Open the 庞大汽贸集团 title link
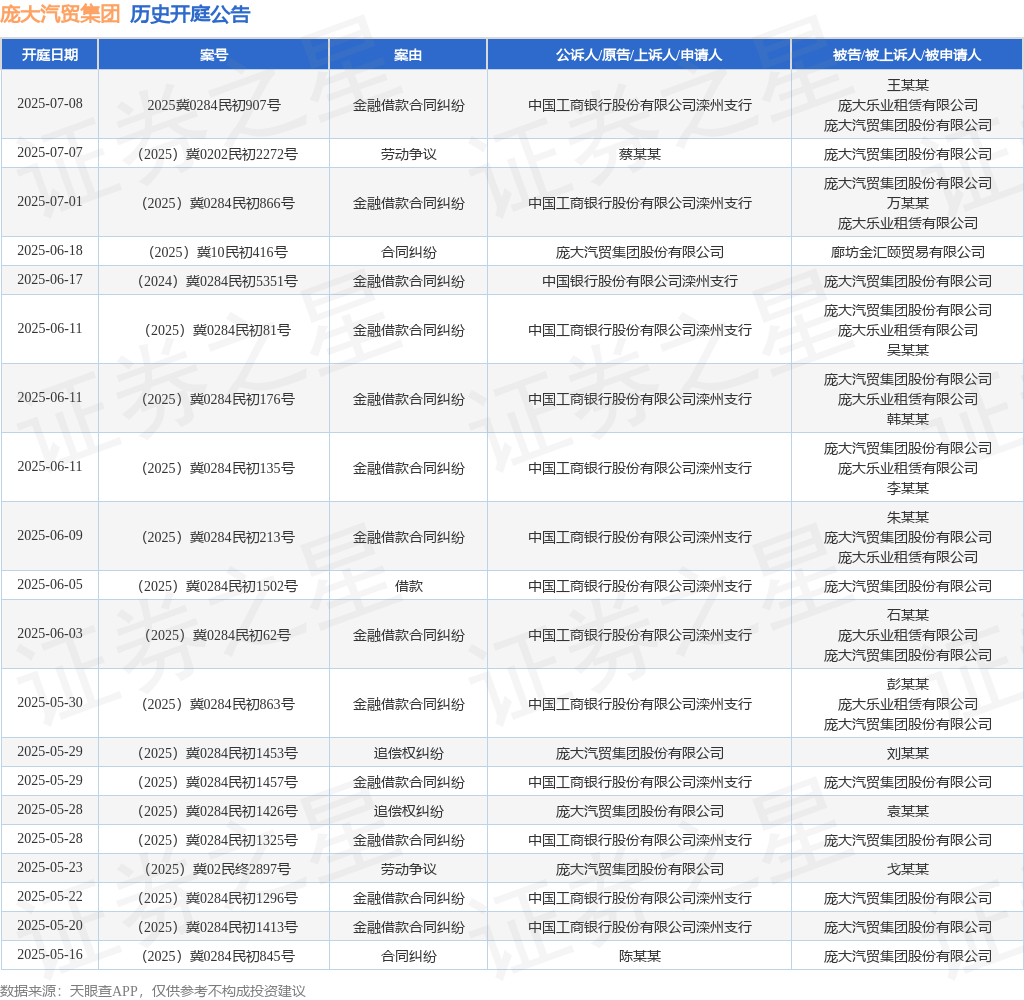Viewport: 1024px width, 1000px height. [60, 14]
